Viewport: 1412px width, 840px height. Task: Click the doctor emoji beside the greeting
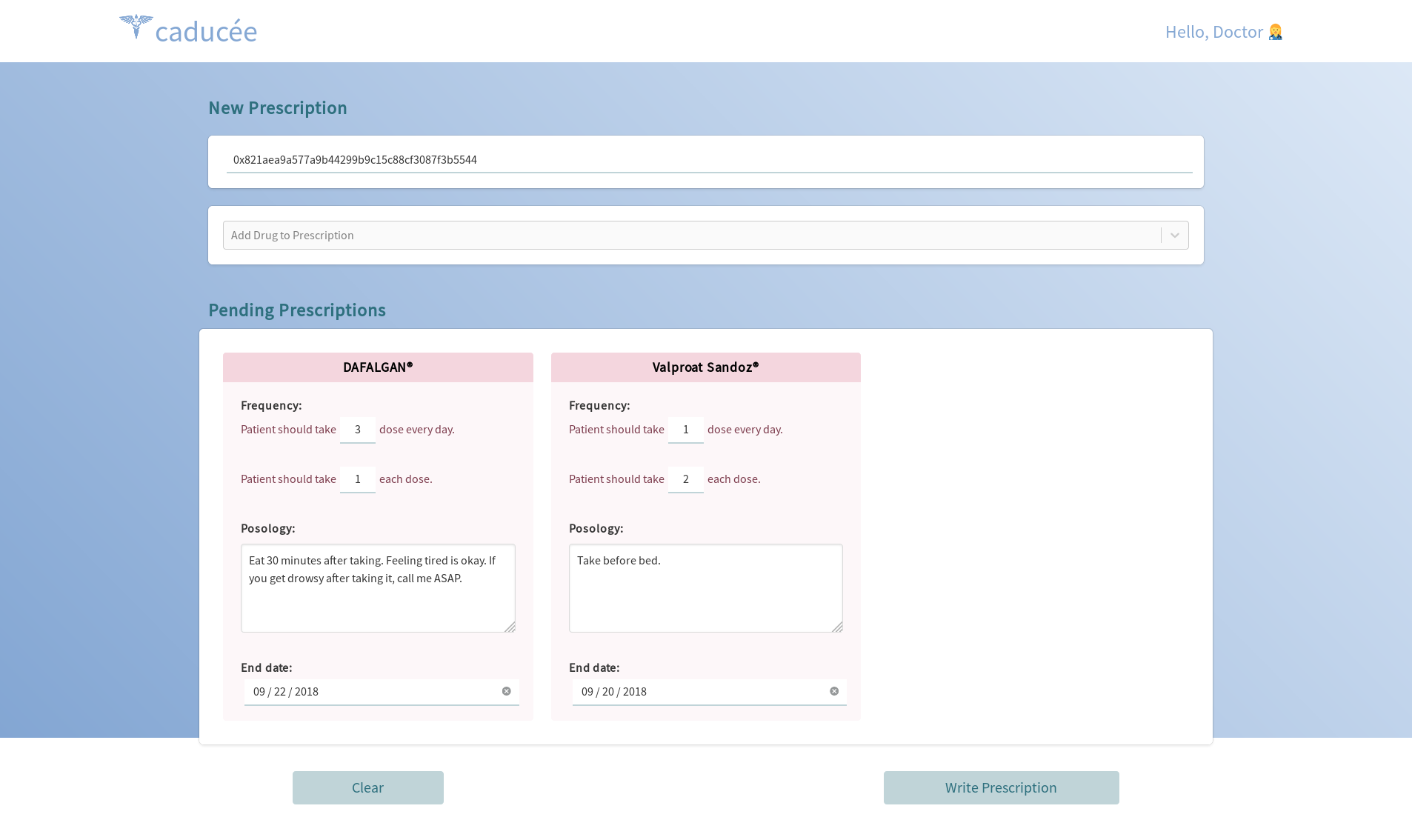tap(1275, 32)
